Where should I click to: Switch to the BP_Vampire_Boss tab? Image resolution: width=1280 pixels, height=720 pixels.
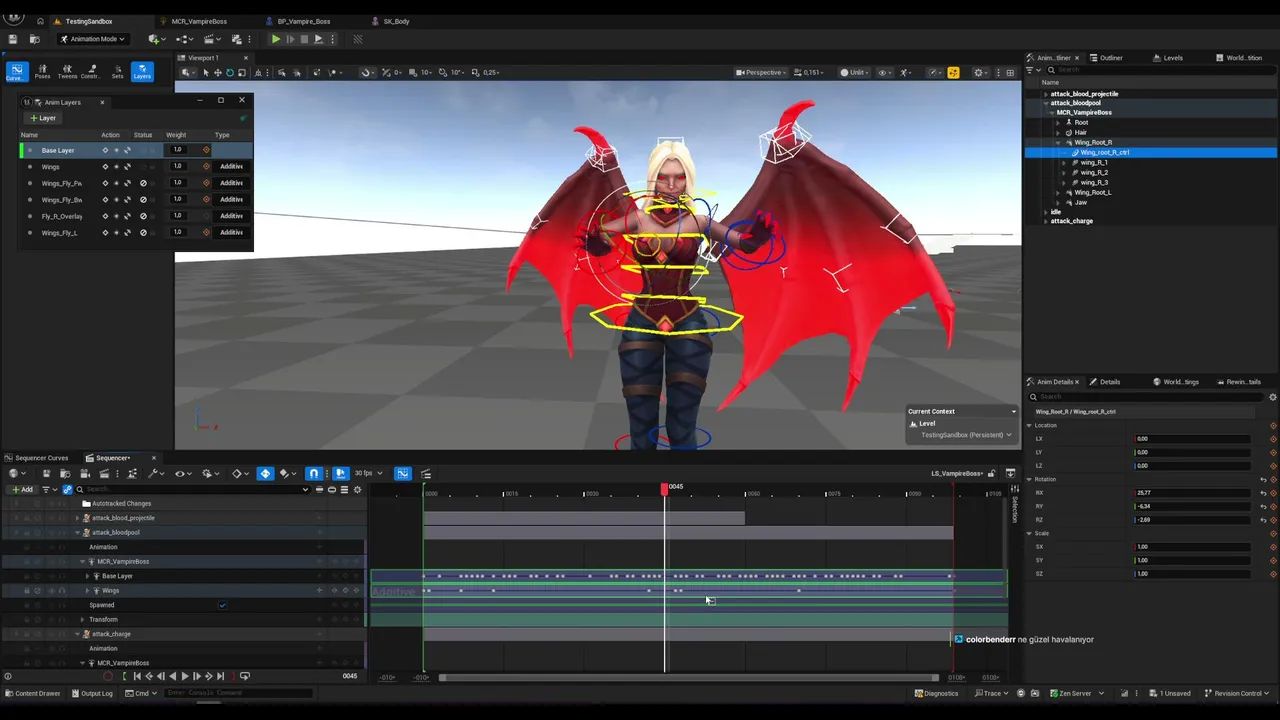click(304, 21)
